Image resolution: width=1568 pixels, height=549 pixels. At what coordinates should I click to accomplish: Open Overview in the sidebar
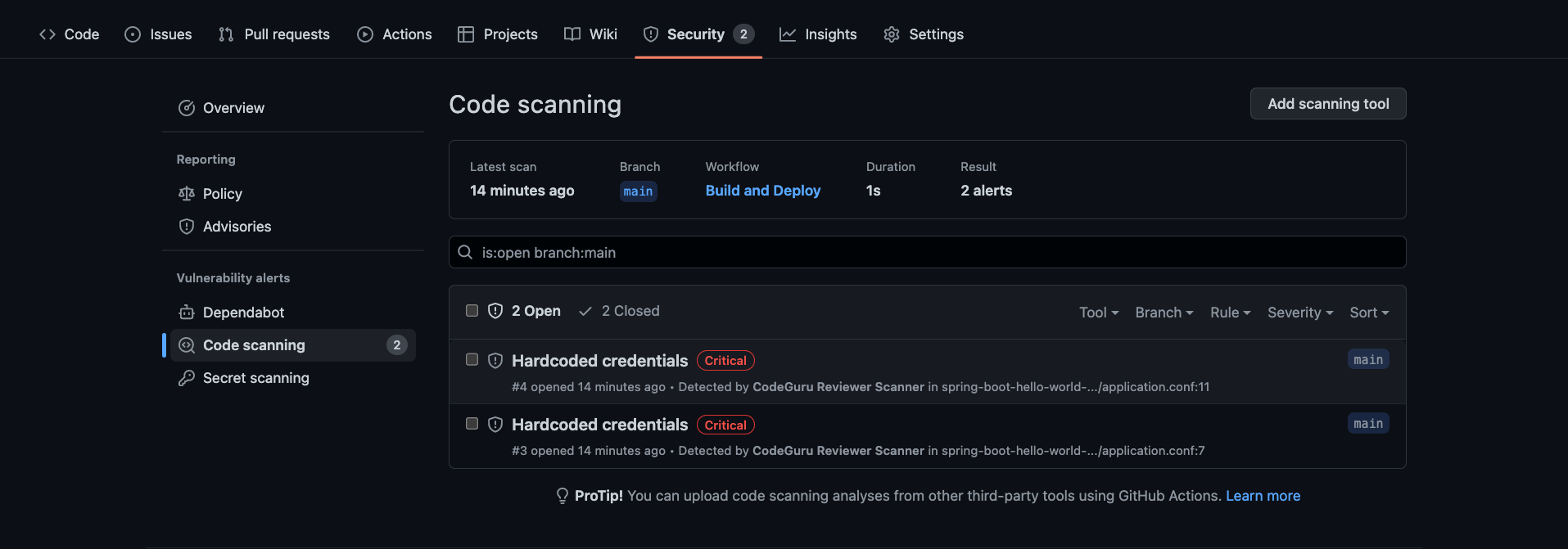(293, 108)
